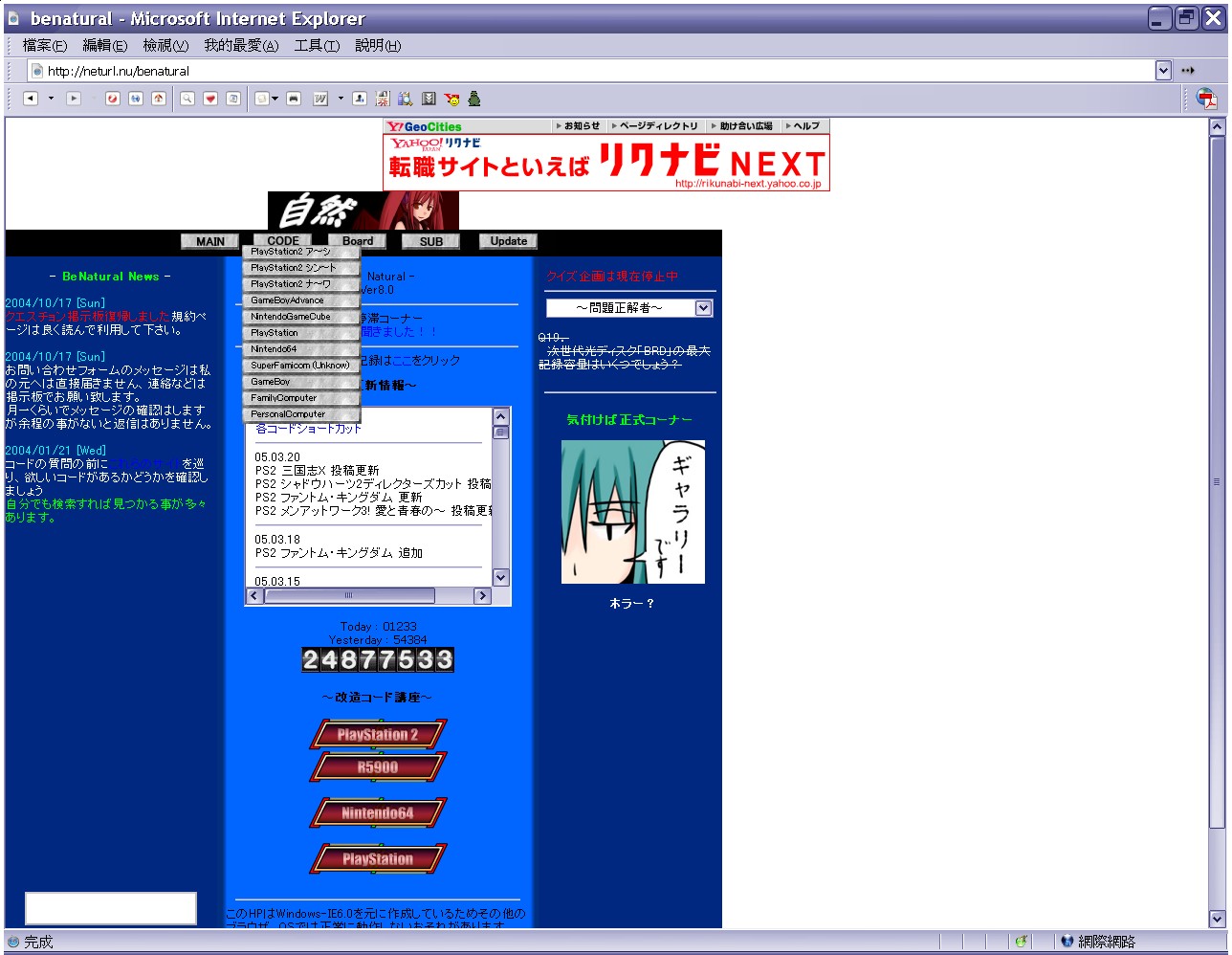This screenshot has height=955, width=1232.
Task: Open the ～問題正解者～ dropdown list
Action: [703, 308]
